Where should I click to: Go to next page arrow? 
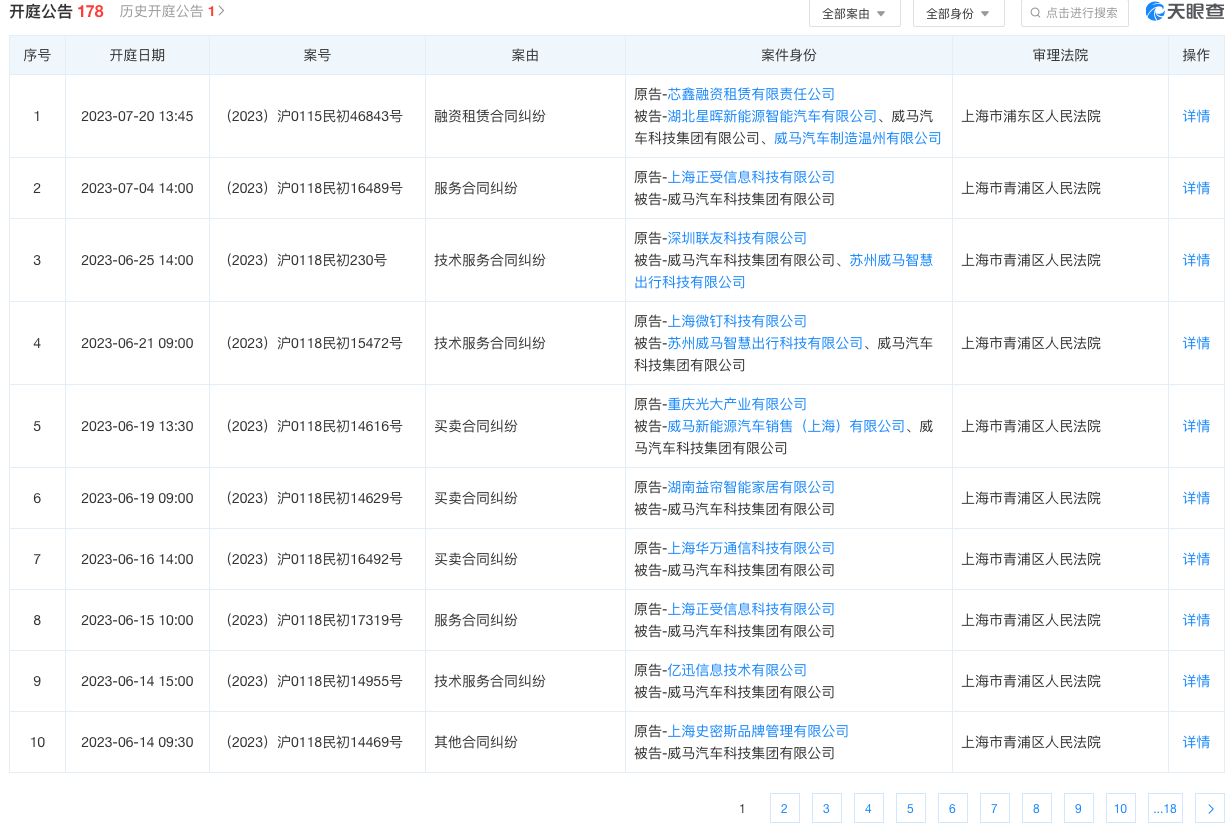[x=1210, y=808]
